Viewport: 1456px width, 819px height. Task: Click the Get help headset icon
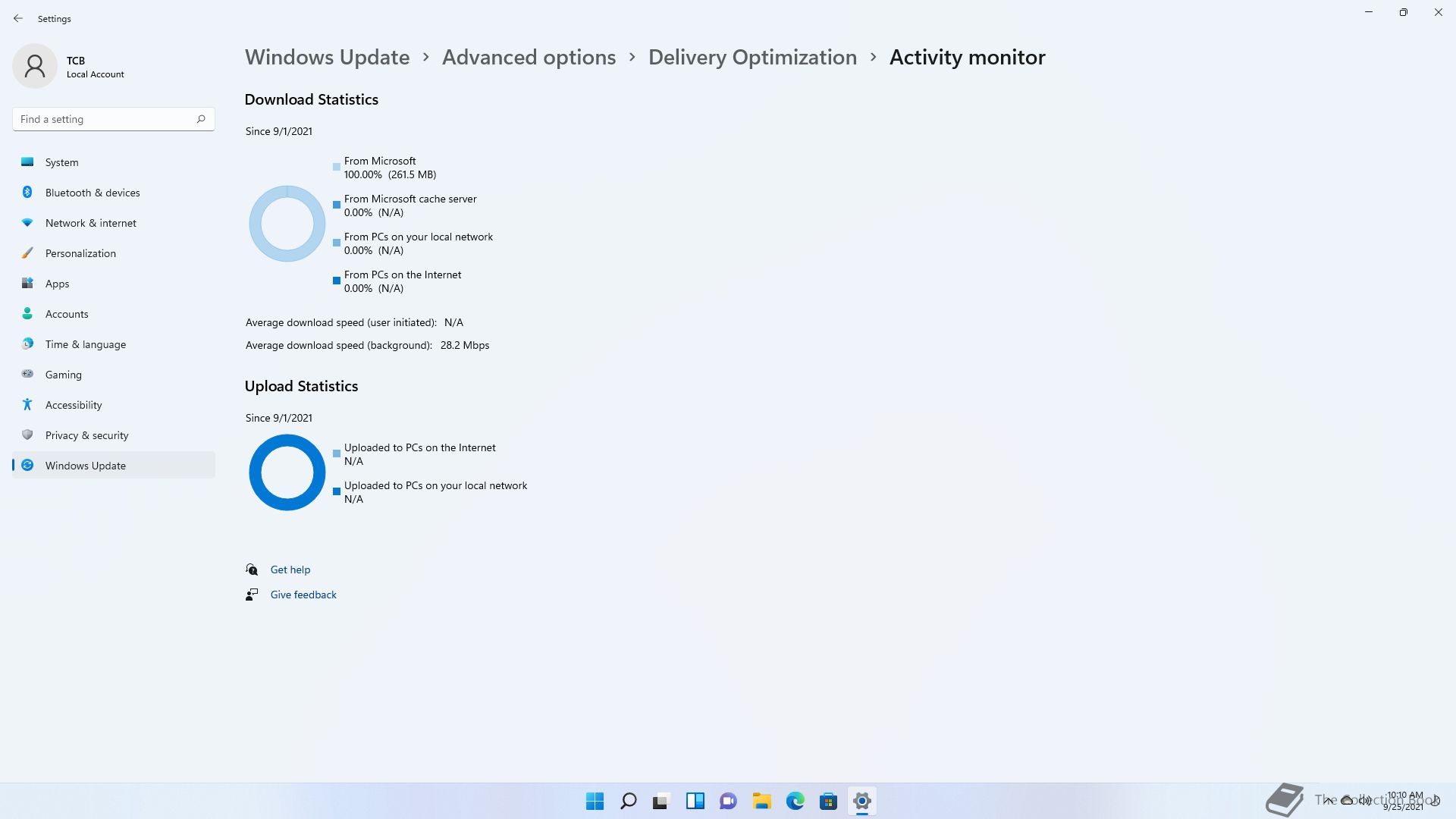pyautogui.click(x=252, y=570)
